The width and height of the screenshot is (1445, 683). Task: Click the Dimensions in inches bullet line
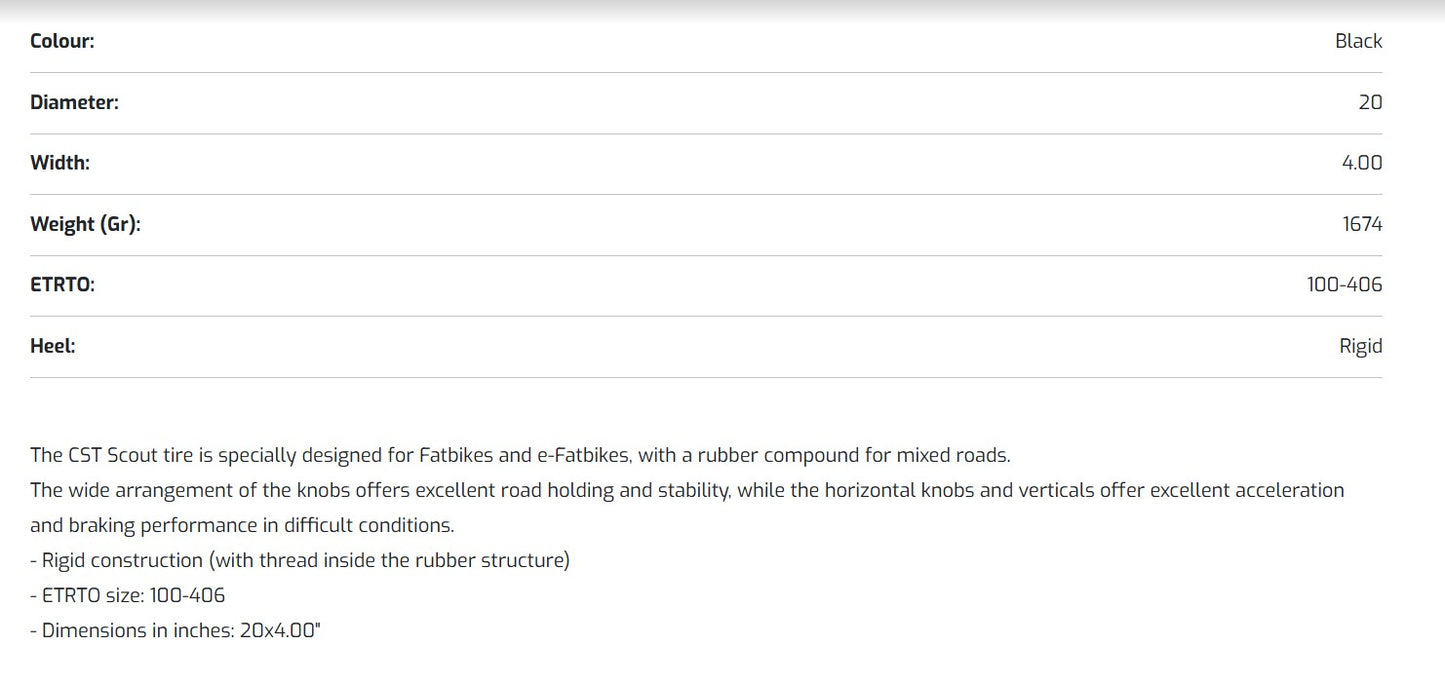tap(175, 631)
